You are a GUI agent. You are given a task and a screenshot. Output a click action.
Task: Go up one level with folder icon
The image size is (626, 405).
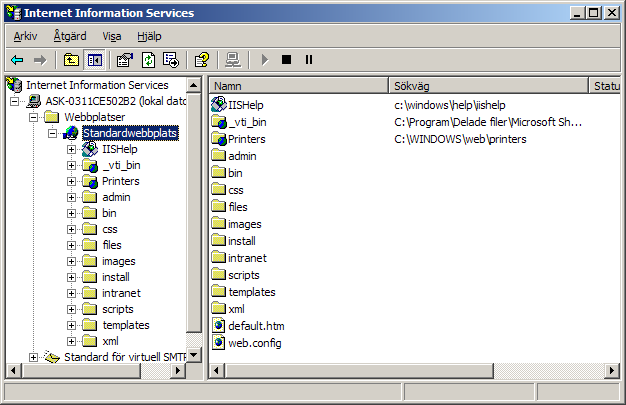71,60
